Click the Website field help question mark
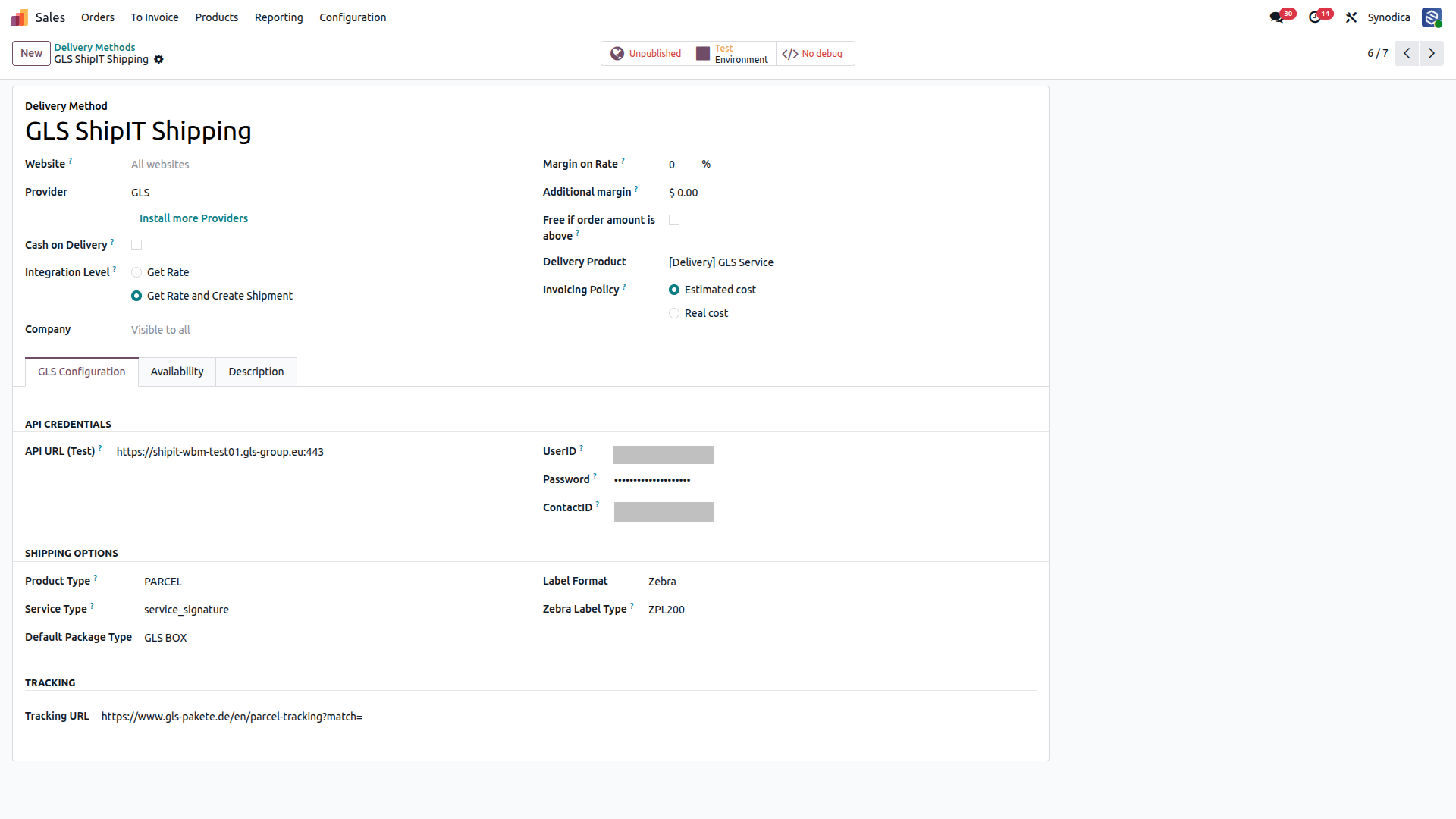The image size is (1456, 819). (x=71, y=160)
